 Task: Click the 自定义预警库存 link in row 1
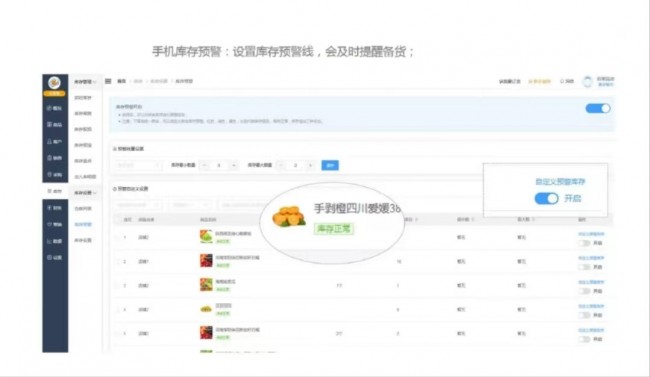591,234
